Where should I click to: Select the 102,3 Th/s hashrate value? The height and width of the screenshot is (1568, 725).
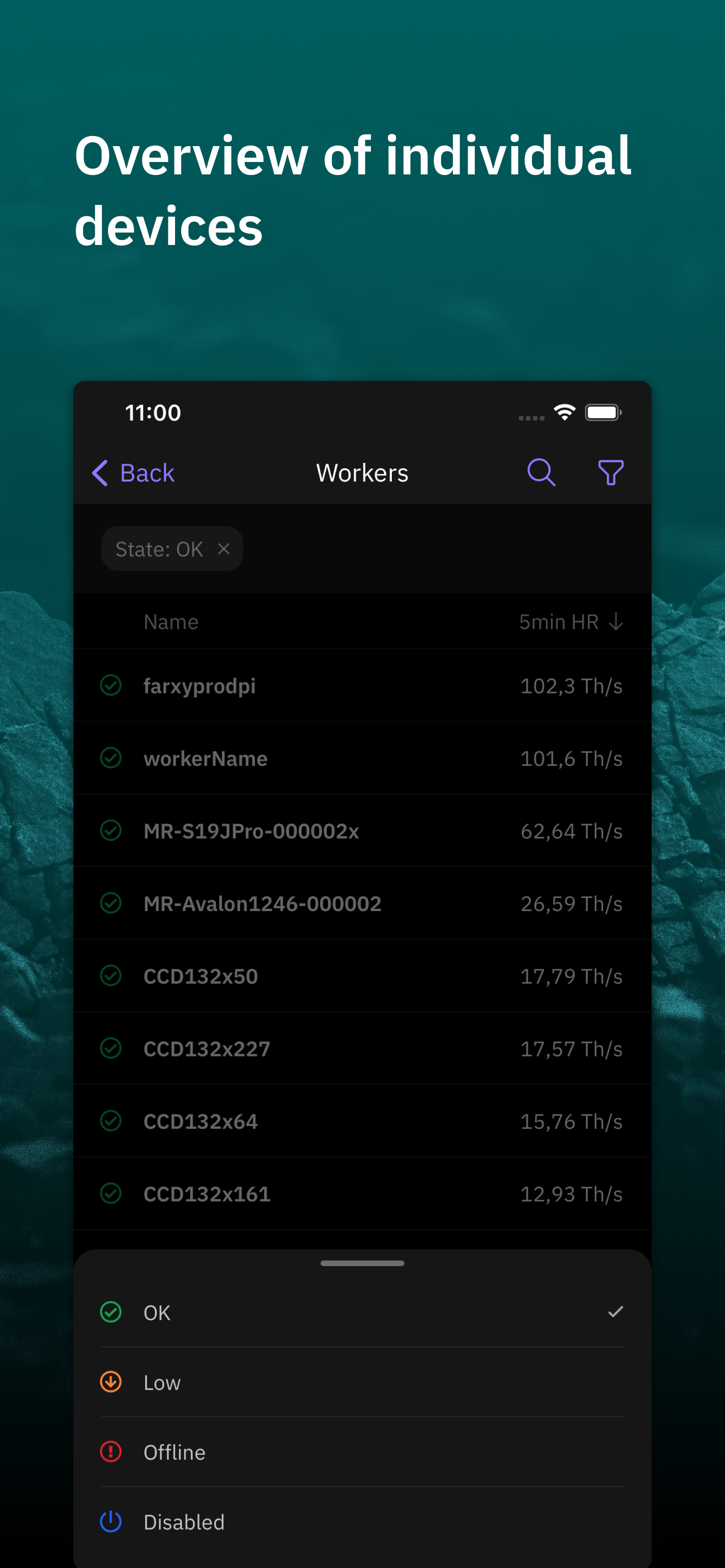tap(571, 686)
